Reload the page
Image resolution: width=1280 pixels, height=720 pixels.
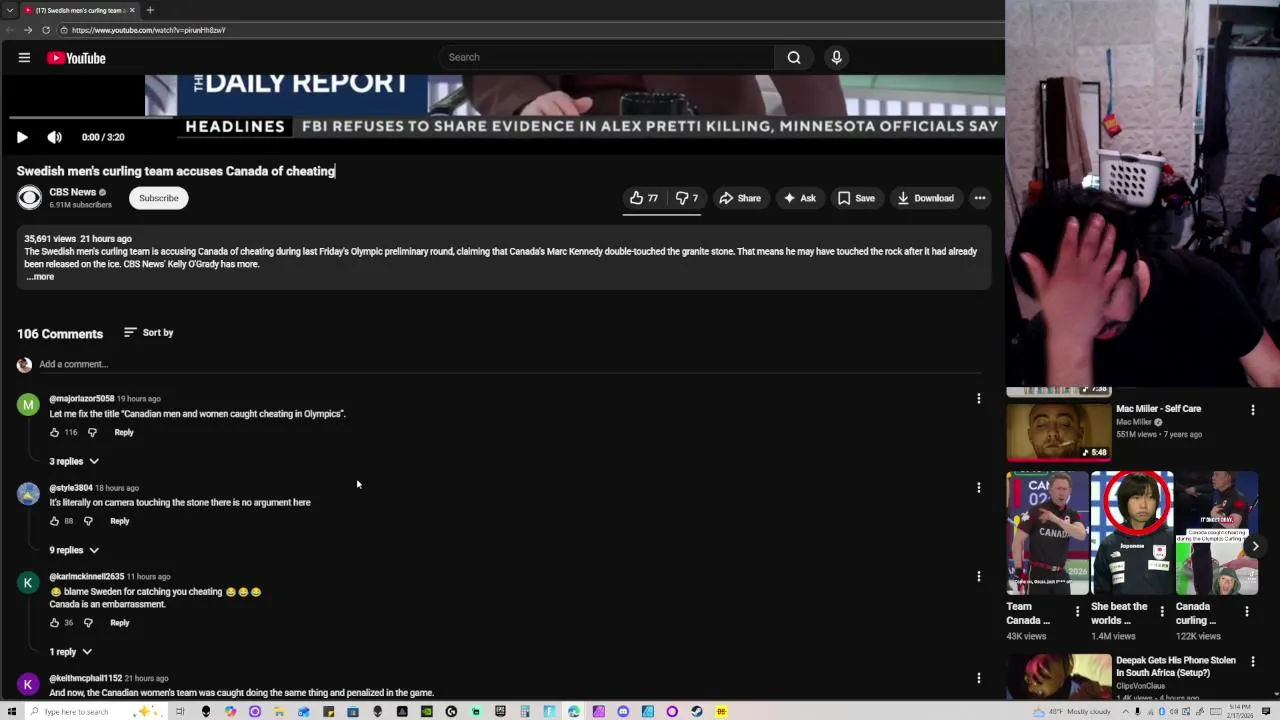coord(46,30)
